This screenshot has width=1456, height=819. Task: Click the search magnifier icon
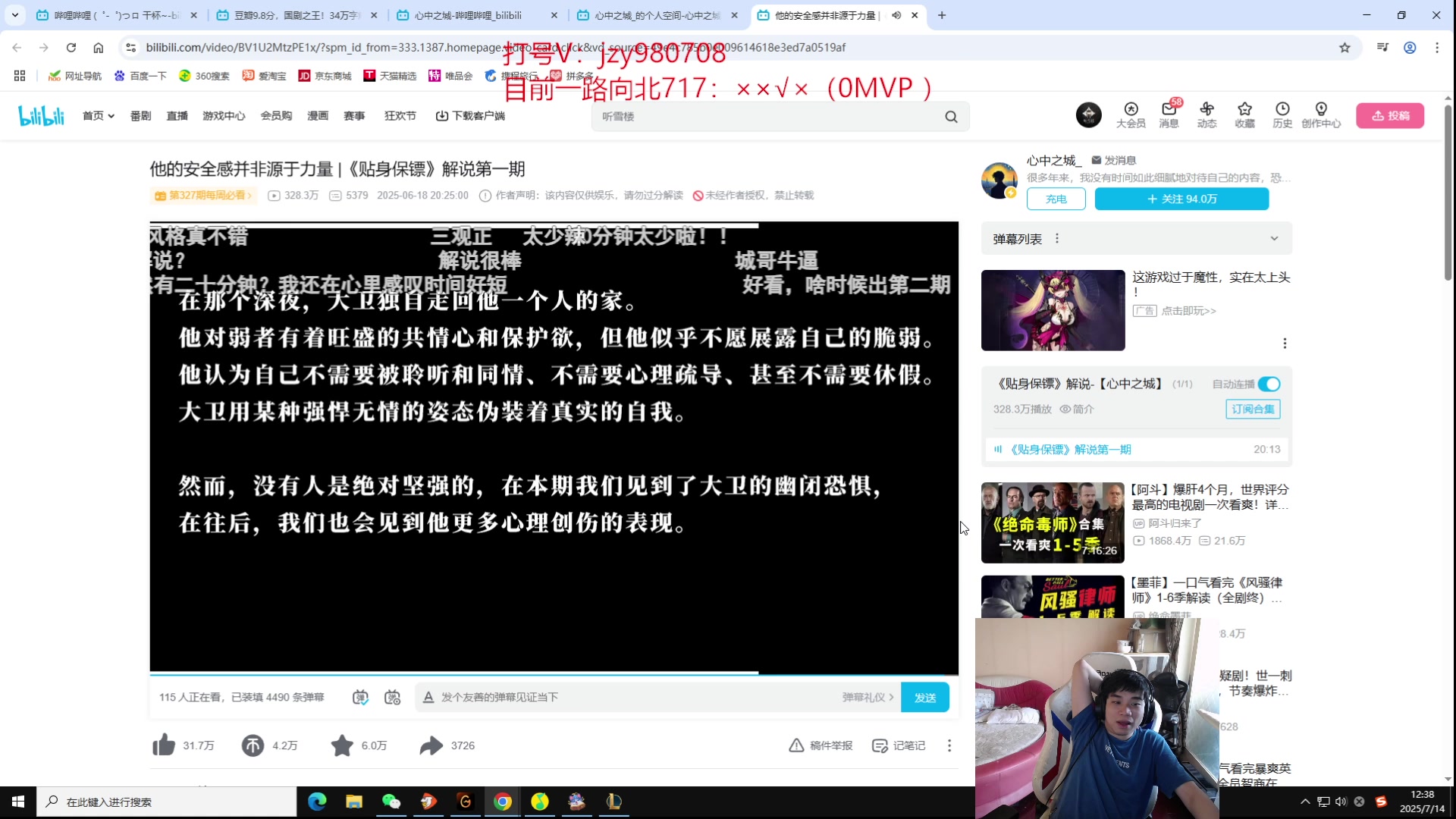pyautogui.click(x=951, y=117)
